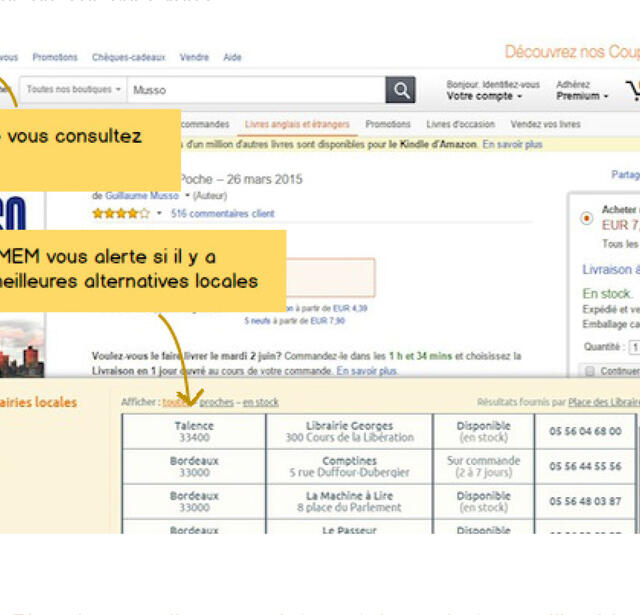Click the Découvrez nos Coupons banner

(572, 52)
